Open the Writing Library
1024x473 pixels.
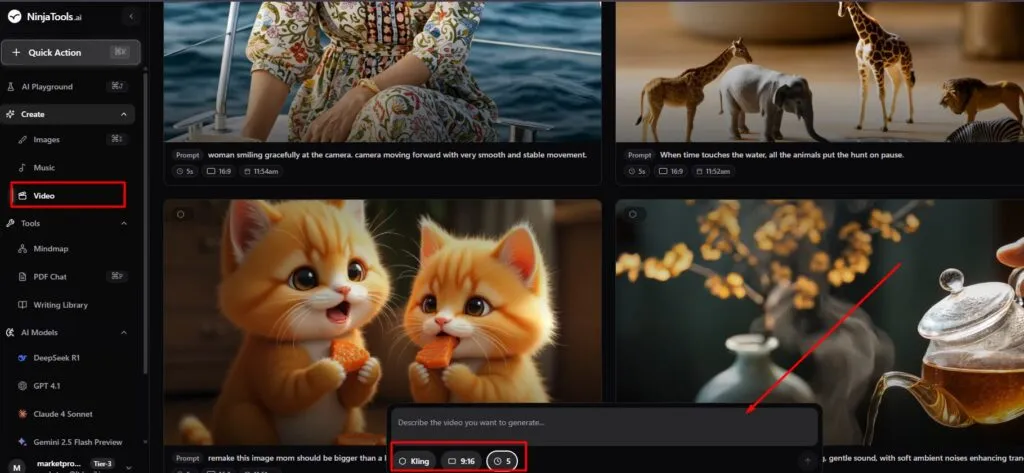point(60,304)
